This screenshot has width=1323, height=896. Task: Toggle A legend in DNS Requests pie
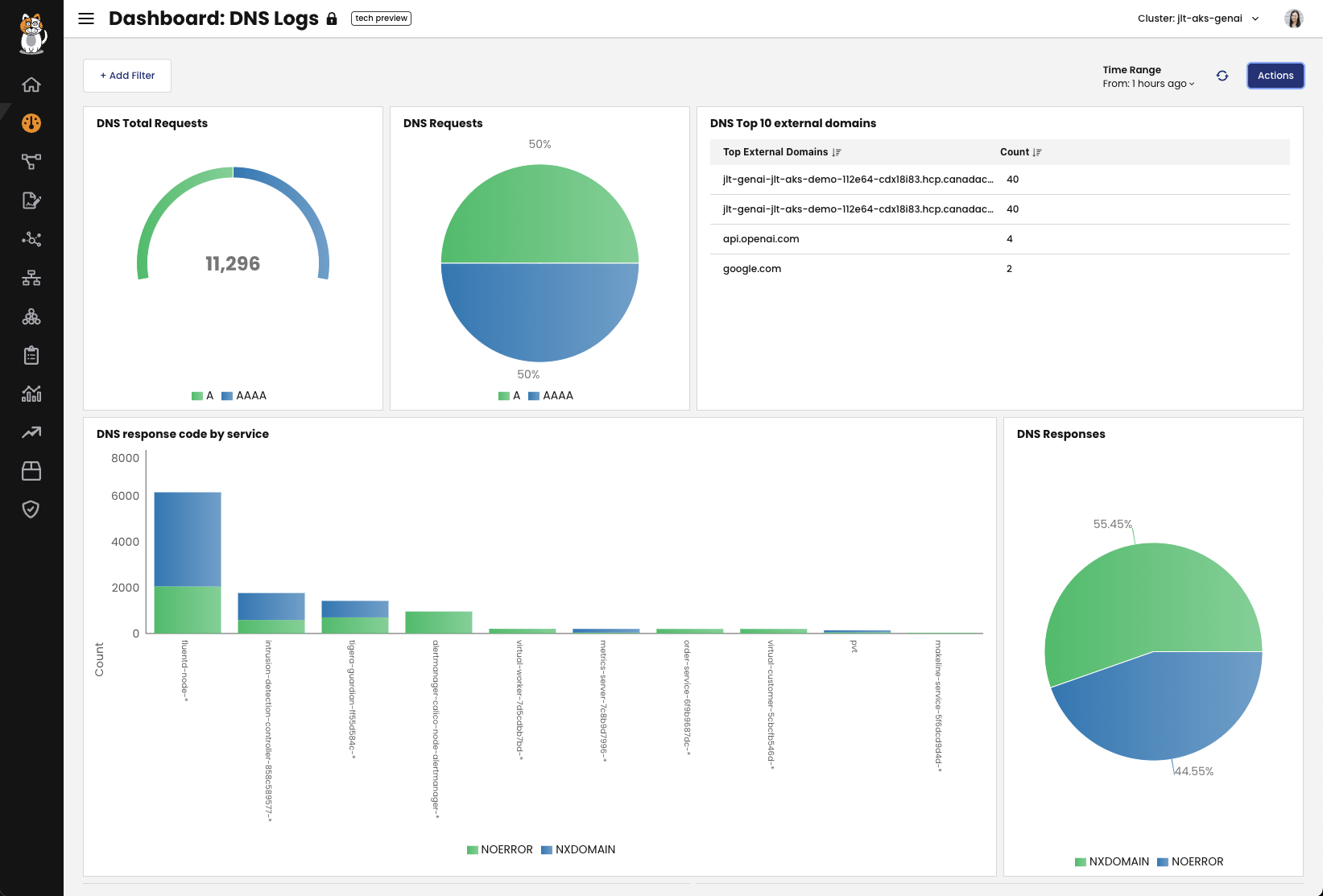pyautogui.click(x=510, y=395)
